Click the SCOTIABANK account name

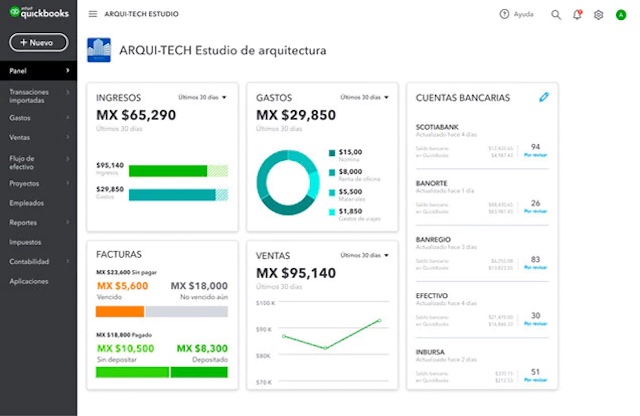coord(437,127)
